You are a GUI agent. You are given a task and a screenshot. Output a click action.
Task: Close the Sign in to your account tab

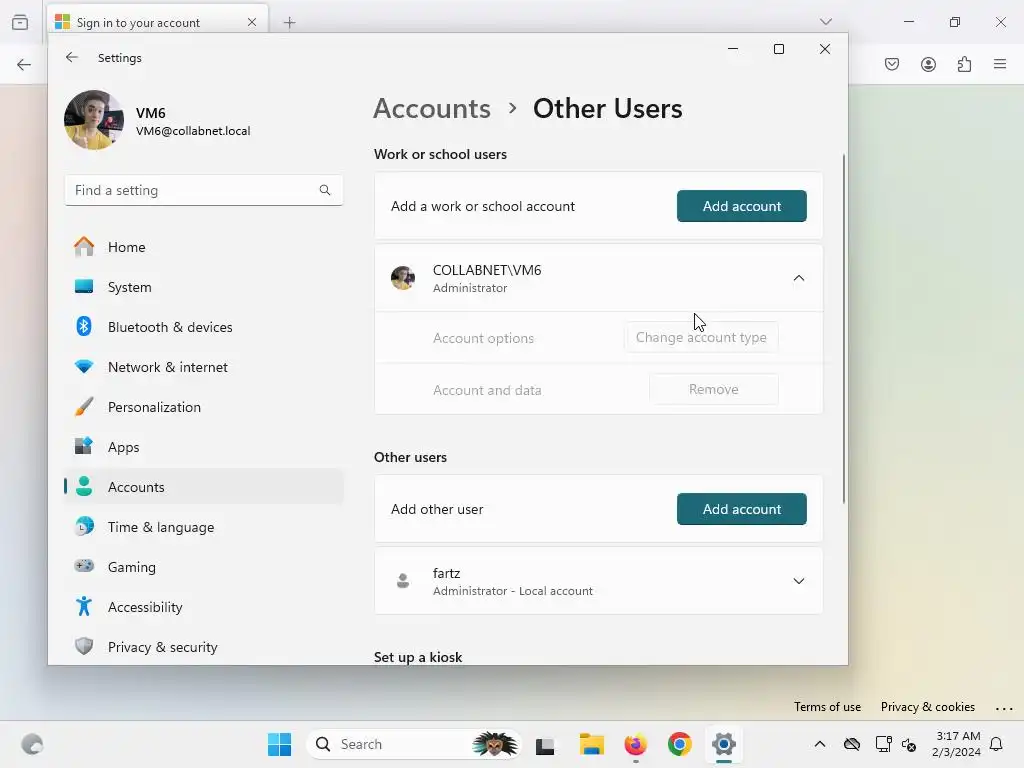[251, 22]
